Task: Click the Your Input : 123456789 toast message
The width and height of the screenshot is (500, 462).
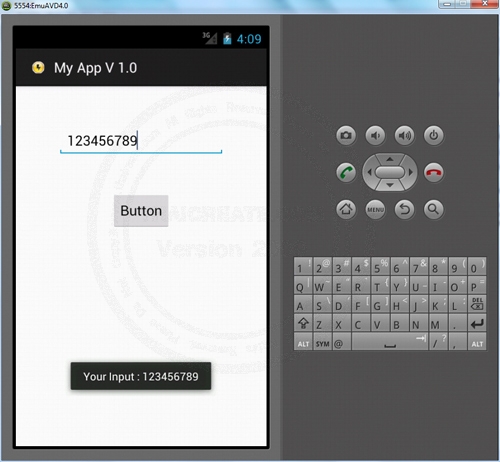Action: click(141, 376)
